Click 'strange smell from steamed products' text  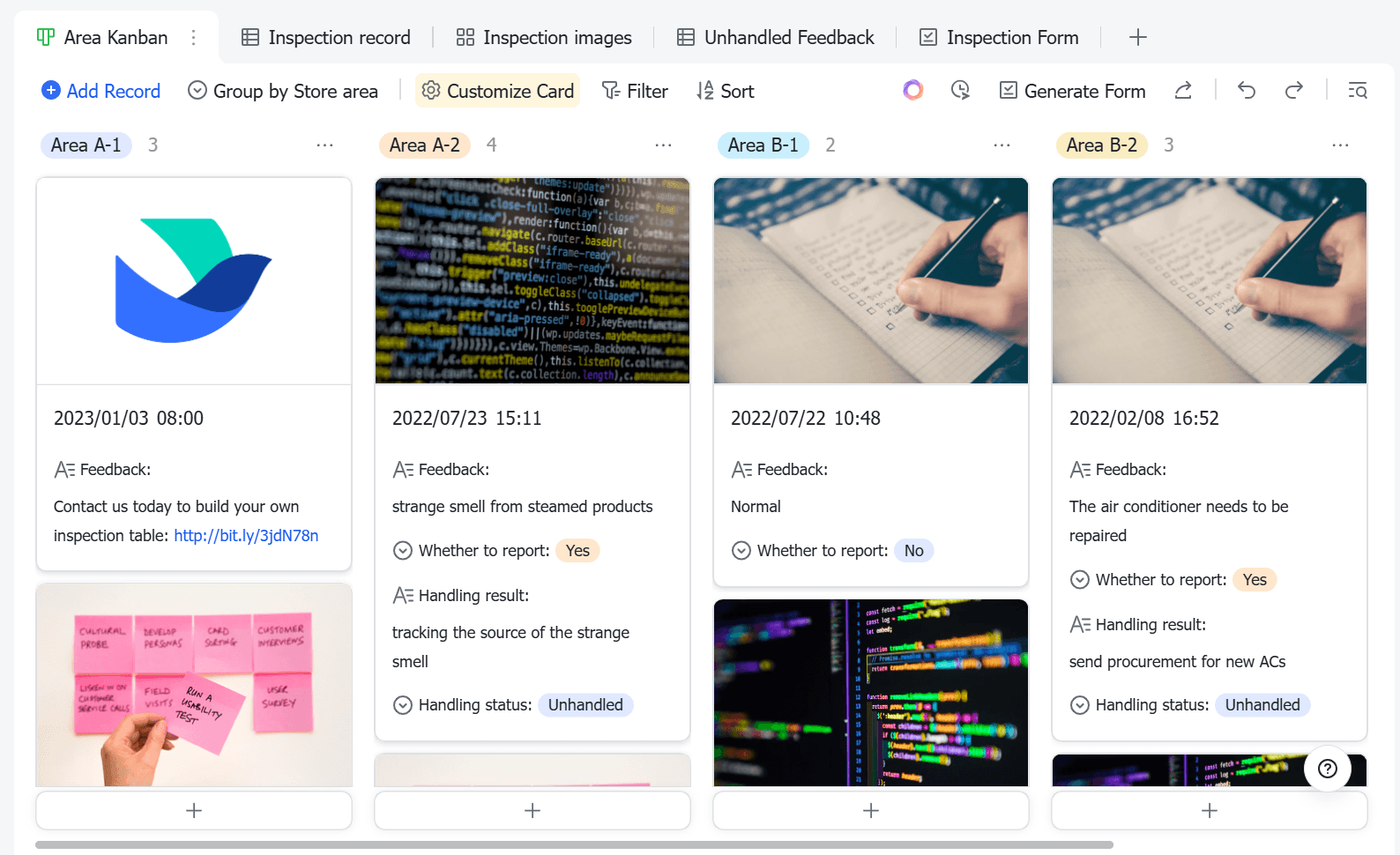(x=523, y=506)
